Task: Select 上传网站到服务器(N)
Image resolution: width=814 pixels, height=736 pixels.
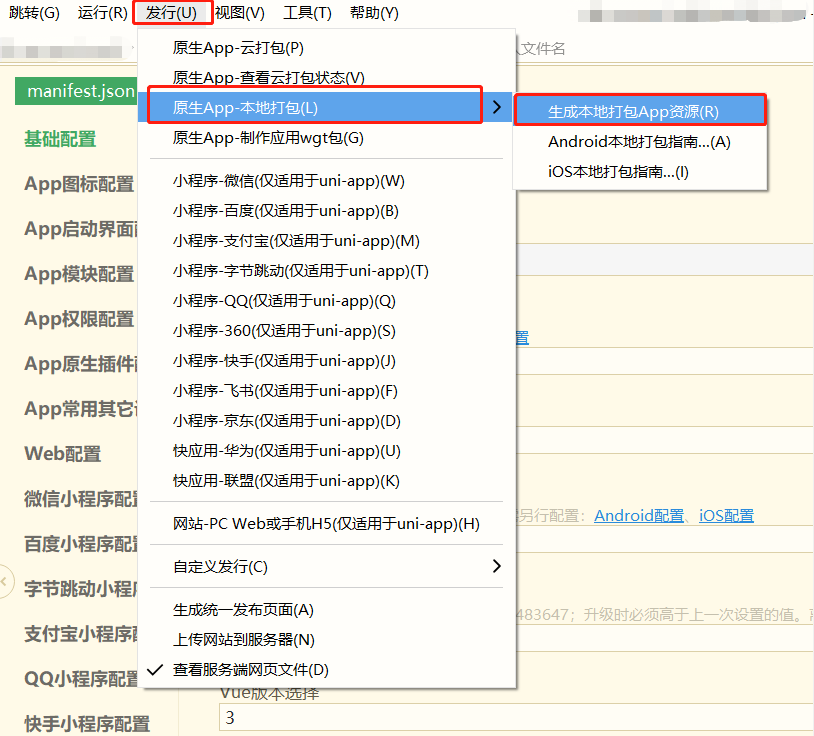Action: [x=243, y=640]
